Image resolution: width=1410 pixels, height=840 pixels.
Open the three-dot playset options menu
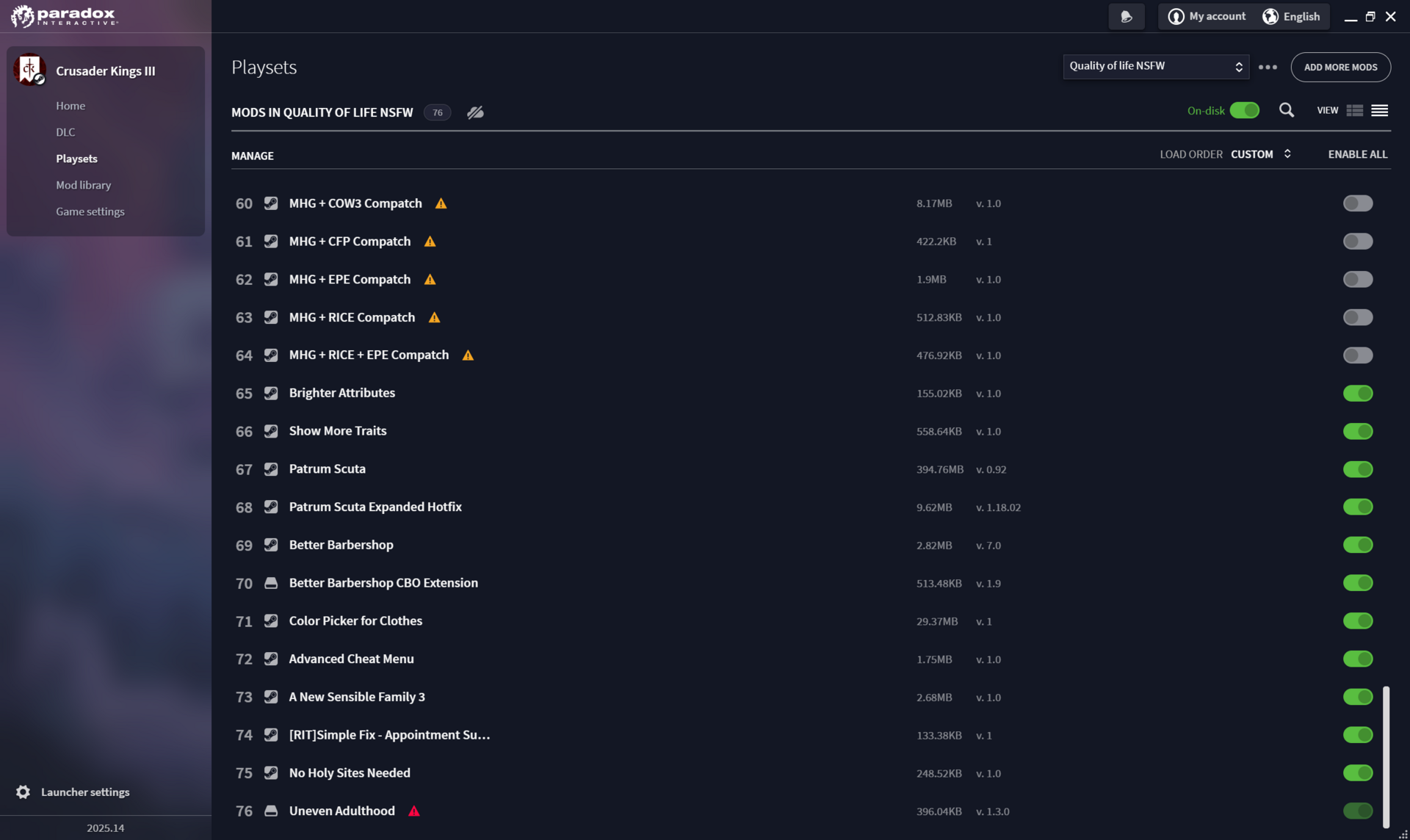pos(1268,67)
